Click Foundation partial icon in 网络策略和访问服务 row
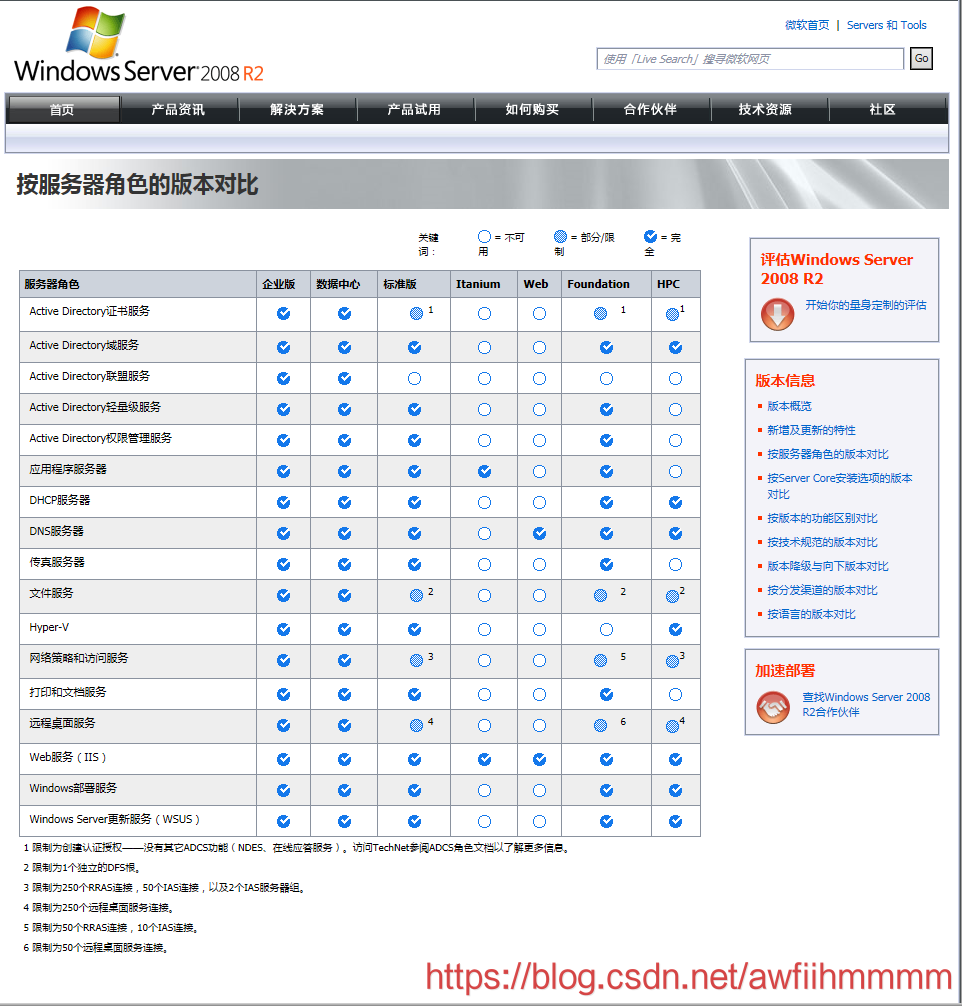 click(600, 660)
